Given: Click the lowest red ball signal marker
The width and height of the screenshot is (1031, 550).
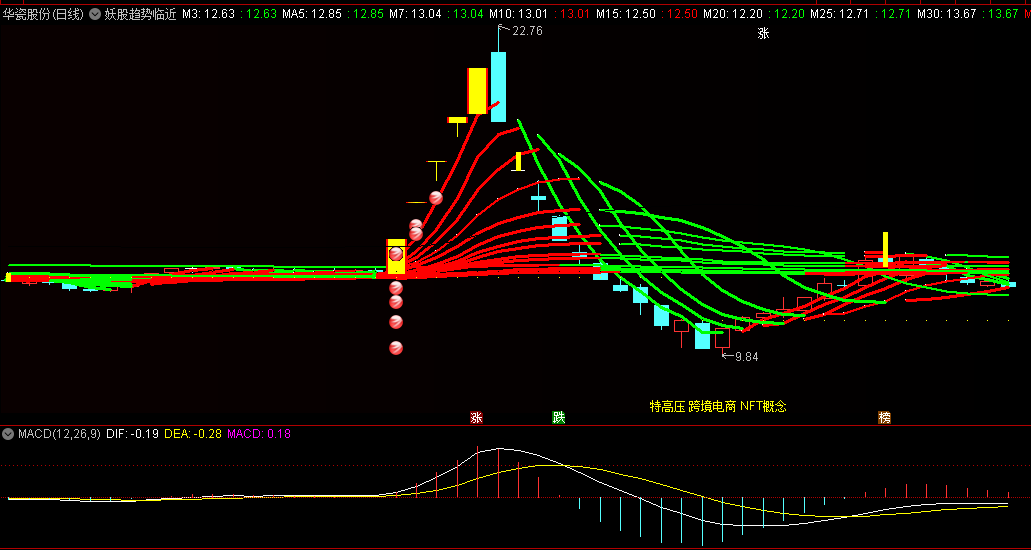Looking at the screenshot, I should click(x=396, y=348).
